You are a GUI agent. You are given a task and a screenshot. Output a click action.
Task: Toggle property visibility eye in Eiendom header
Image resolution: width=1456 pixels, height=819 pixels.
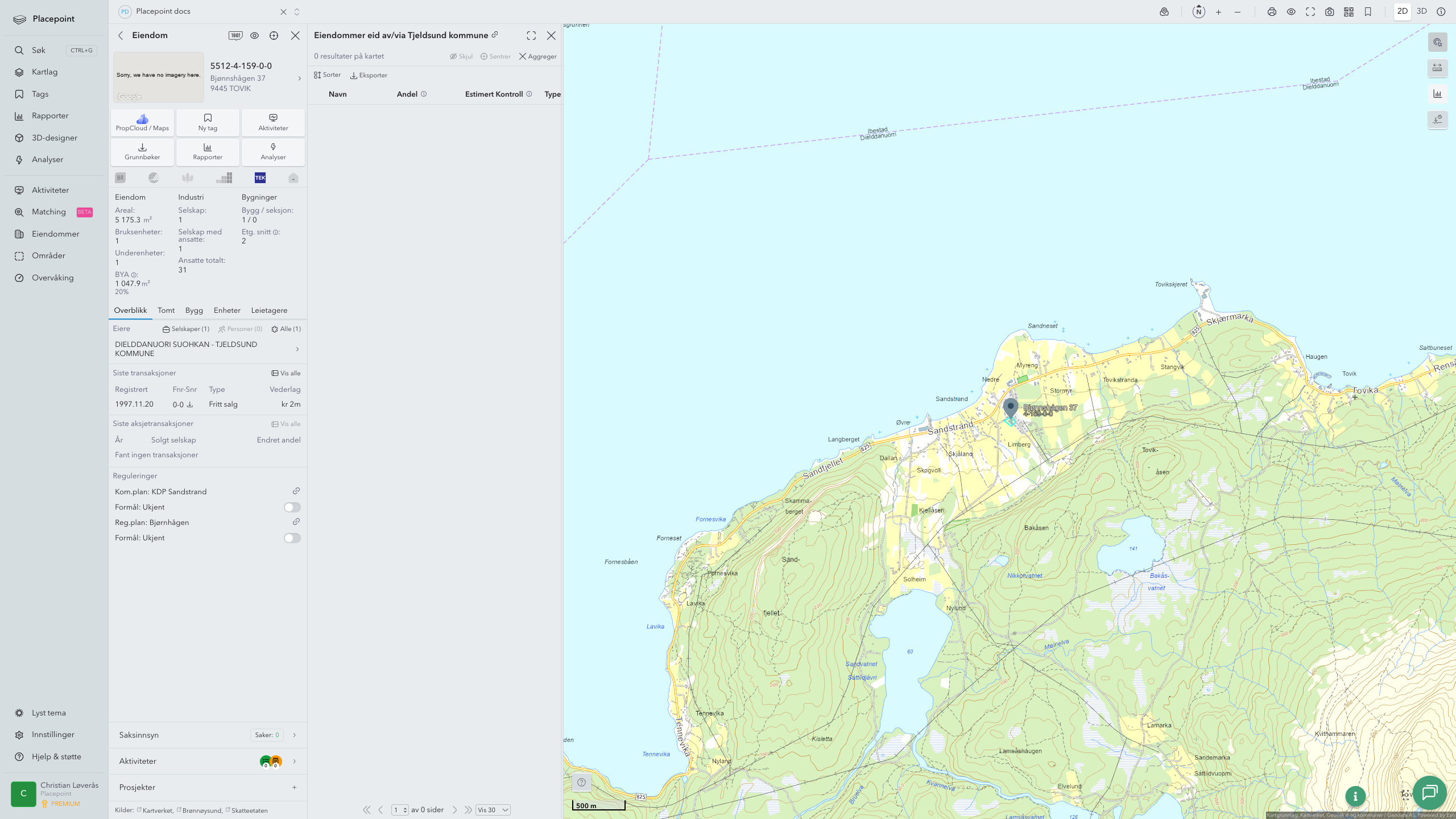pos(255,35)
